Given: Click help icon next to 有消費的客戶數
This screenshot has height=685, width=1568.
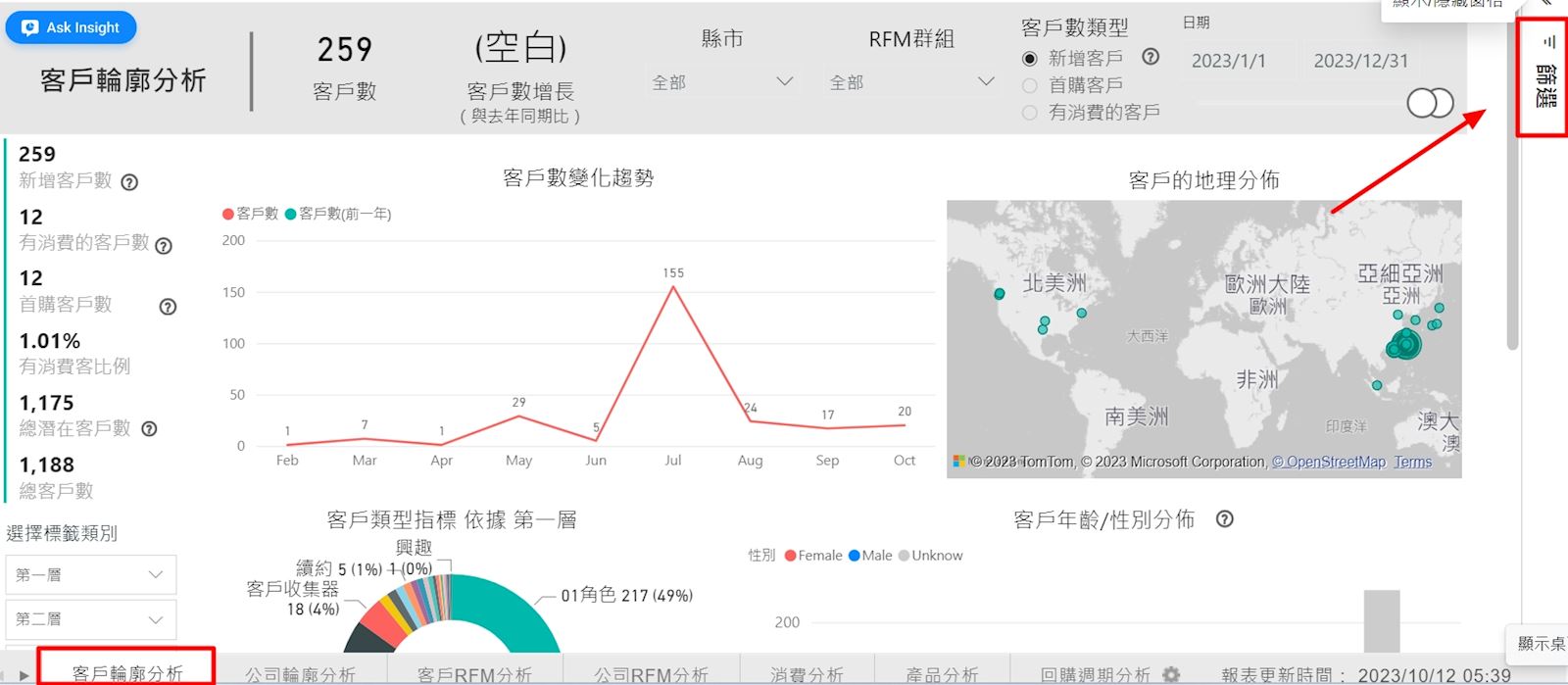Looking at the screenshot, I should point(164,246).
